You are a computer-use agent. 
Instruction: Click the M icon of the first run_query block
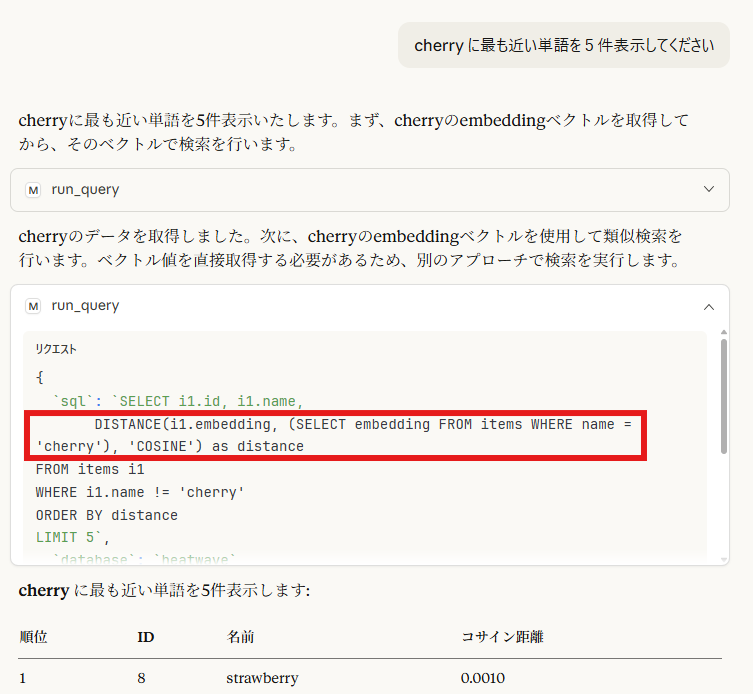(x=33, y=190)
